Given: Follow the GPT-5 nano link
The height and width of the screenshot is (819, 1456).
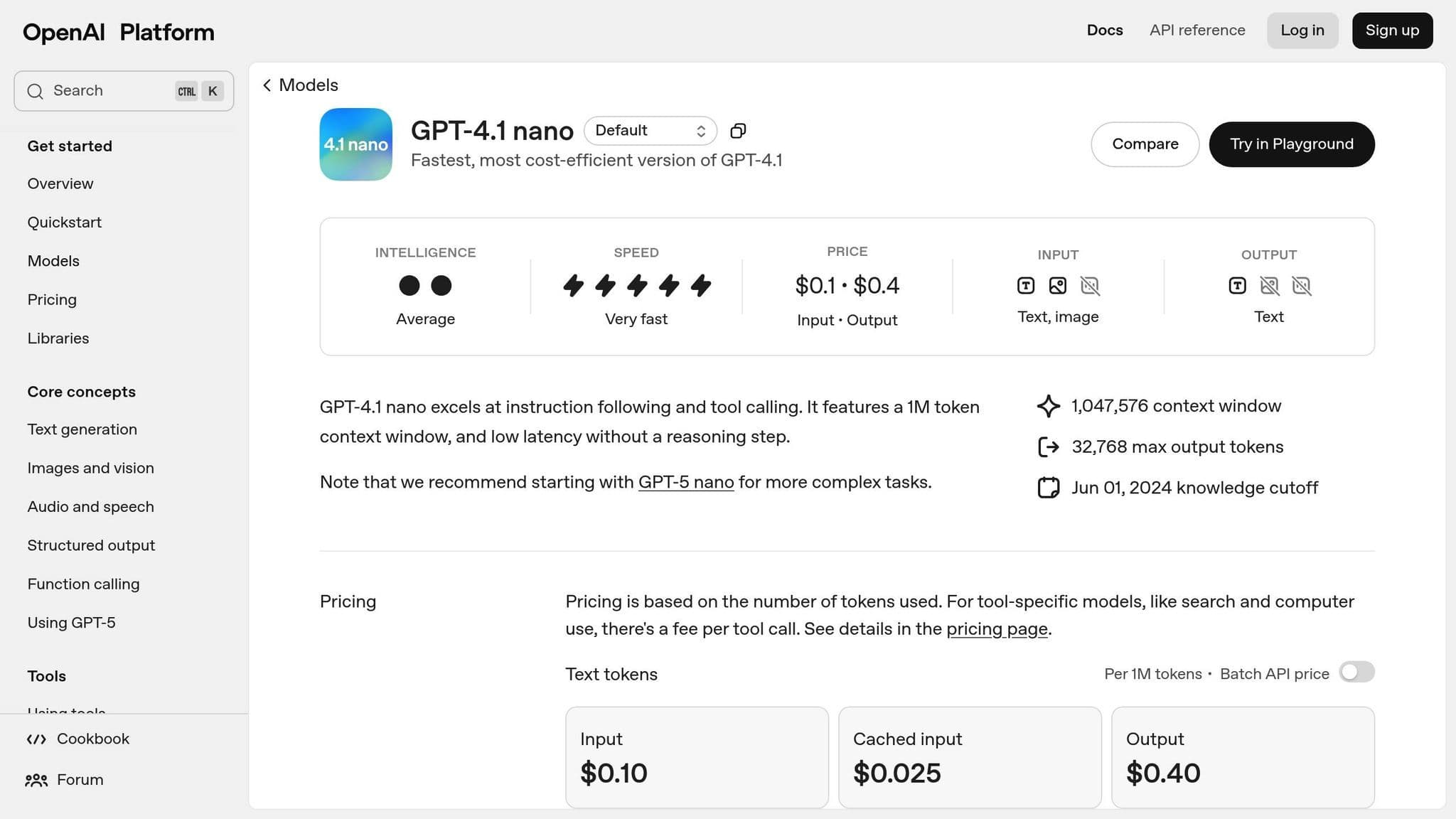Looking at the screenshot, I should 686,483.
